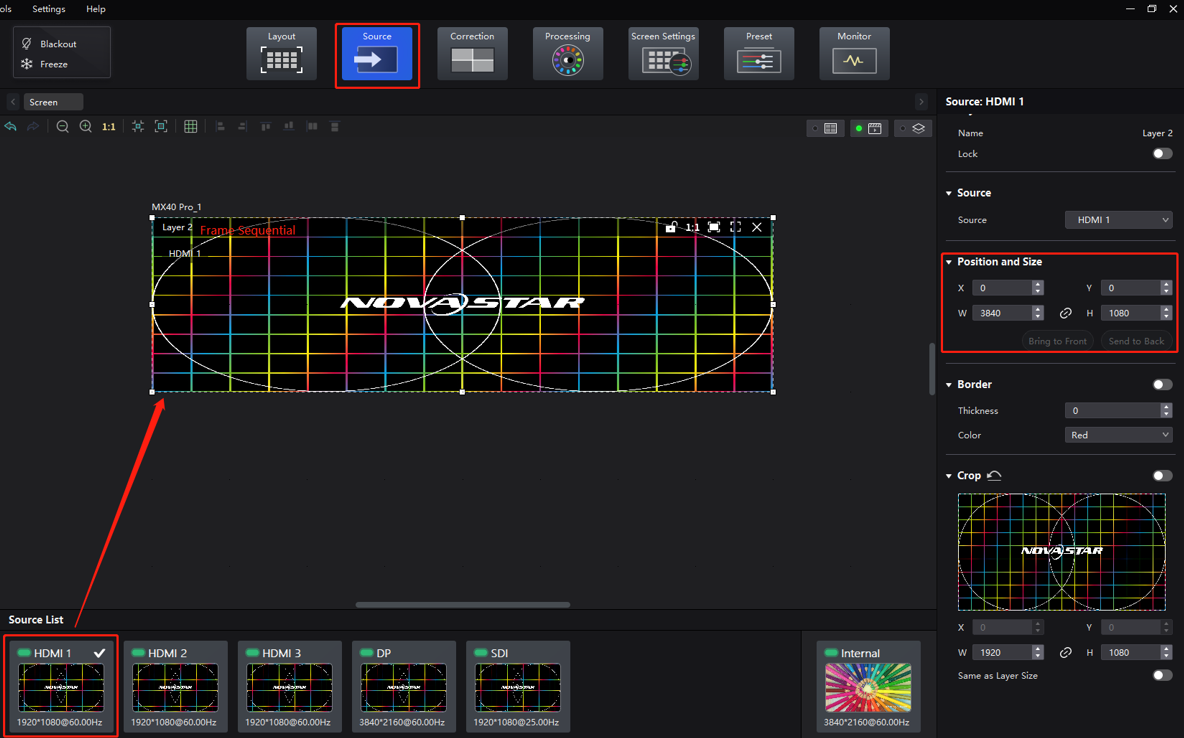Viewport: 1184px width, 738px height.
Task: Click the Blackout icon
Action: coord(27,44)
